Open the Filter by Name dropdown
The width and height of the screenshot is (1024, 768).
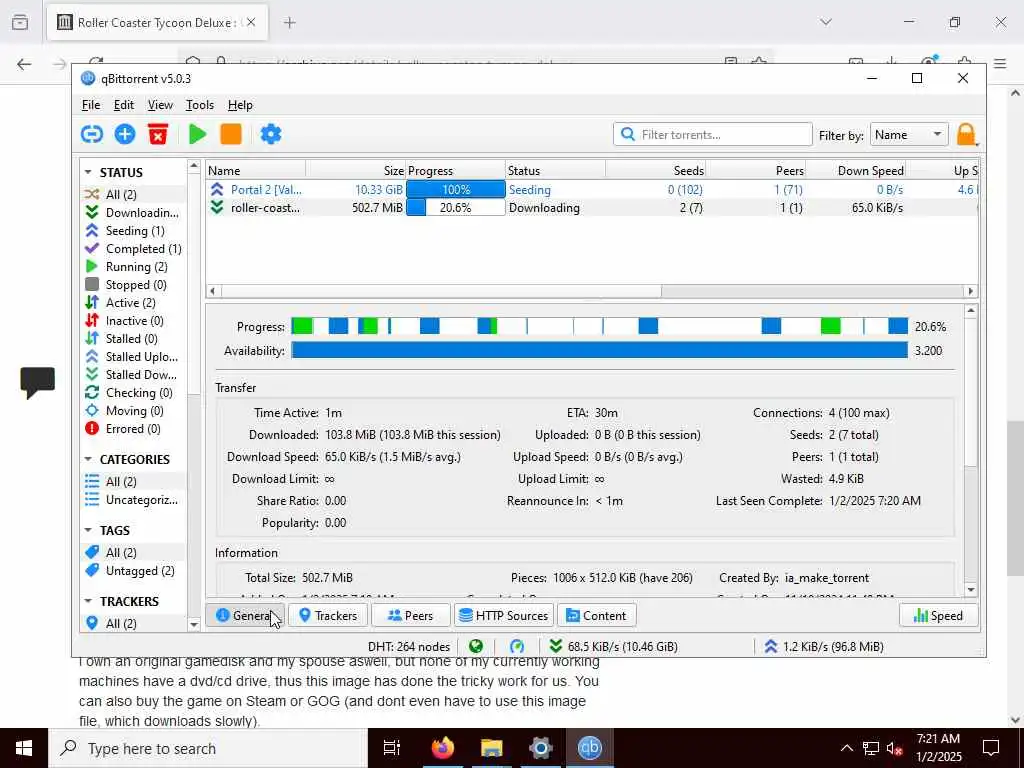(x=908, y=135)
